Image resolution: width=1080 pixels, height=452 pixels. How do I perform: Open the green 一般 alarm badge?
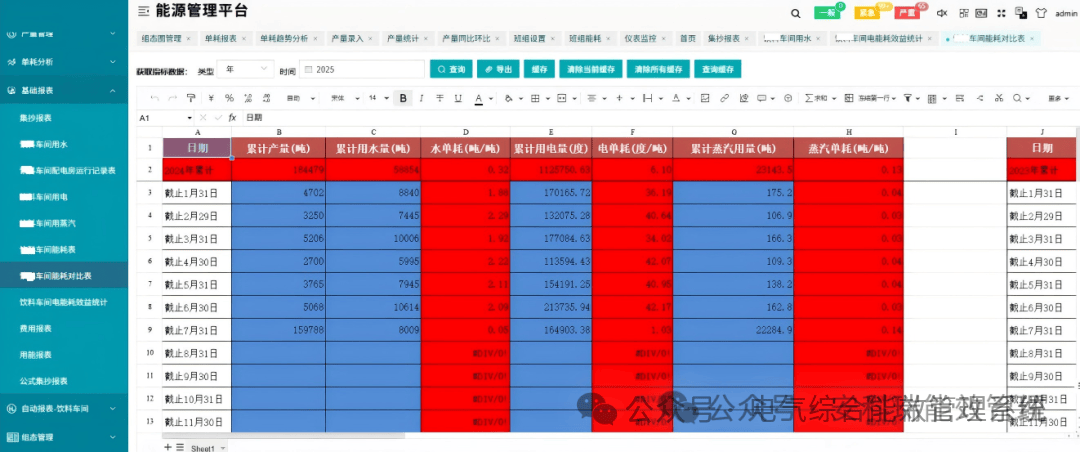(829, 12)
